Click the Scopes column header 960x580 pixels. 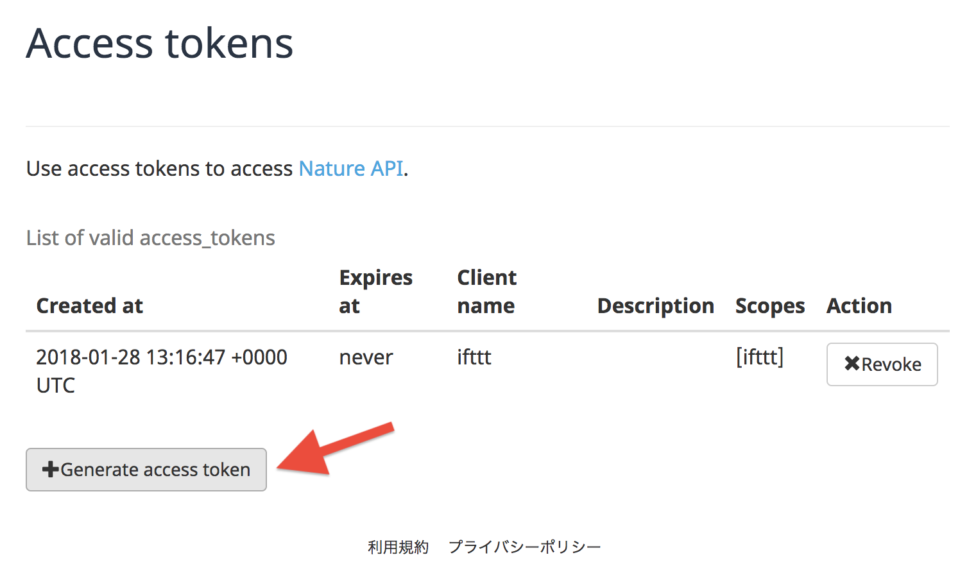tap(770, 306)
